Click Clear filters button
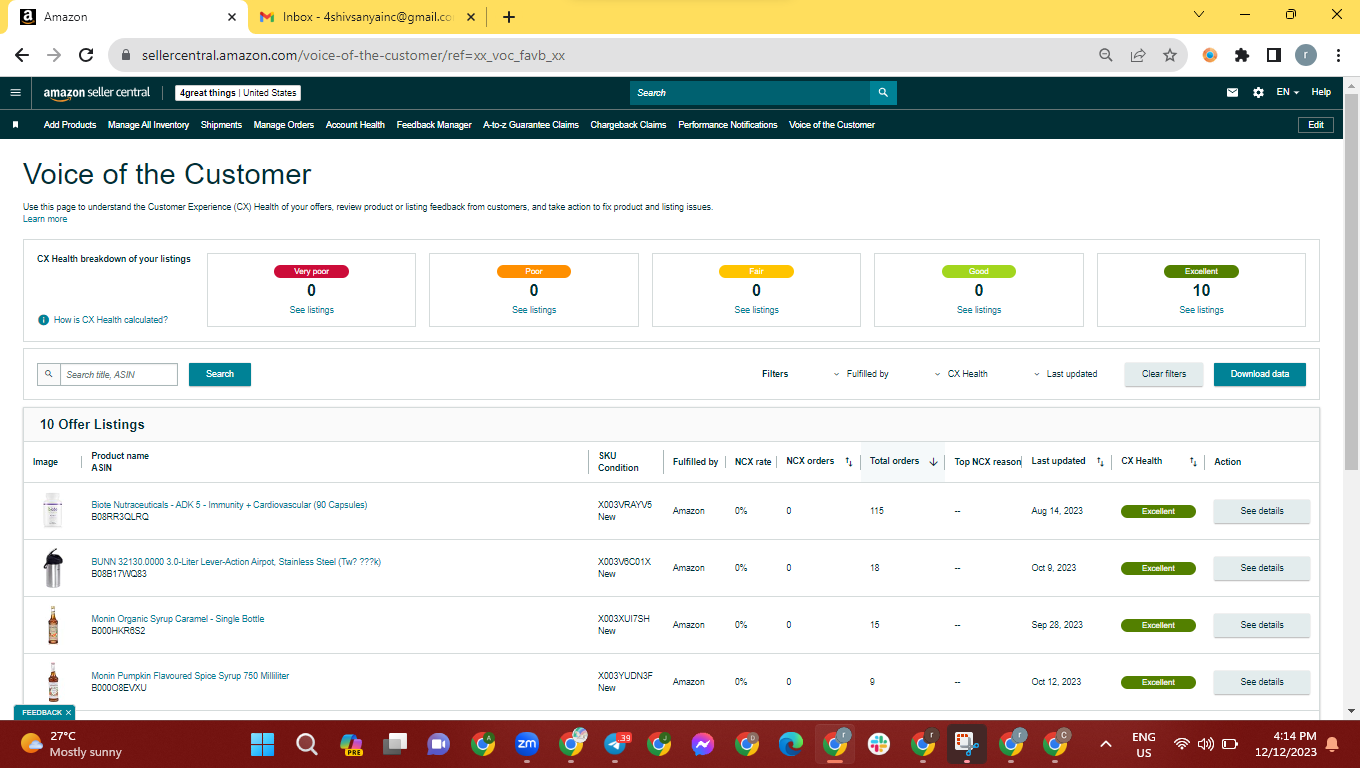The width and height of the screenshot is (1360, 768). coord(1164,374)
